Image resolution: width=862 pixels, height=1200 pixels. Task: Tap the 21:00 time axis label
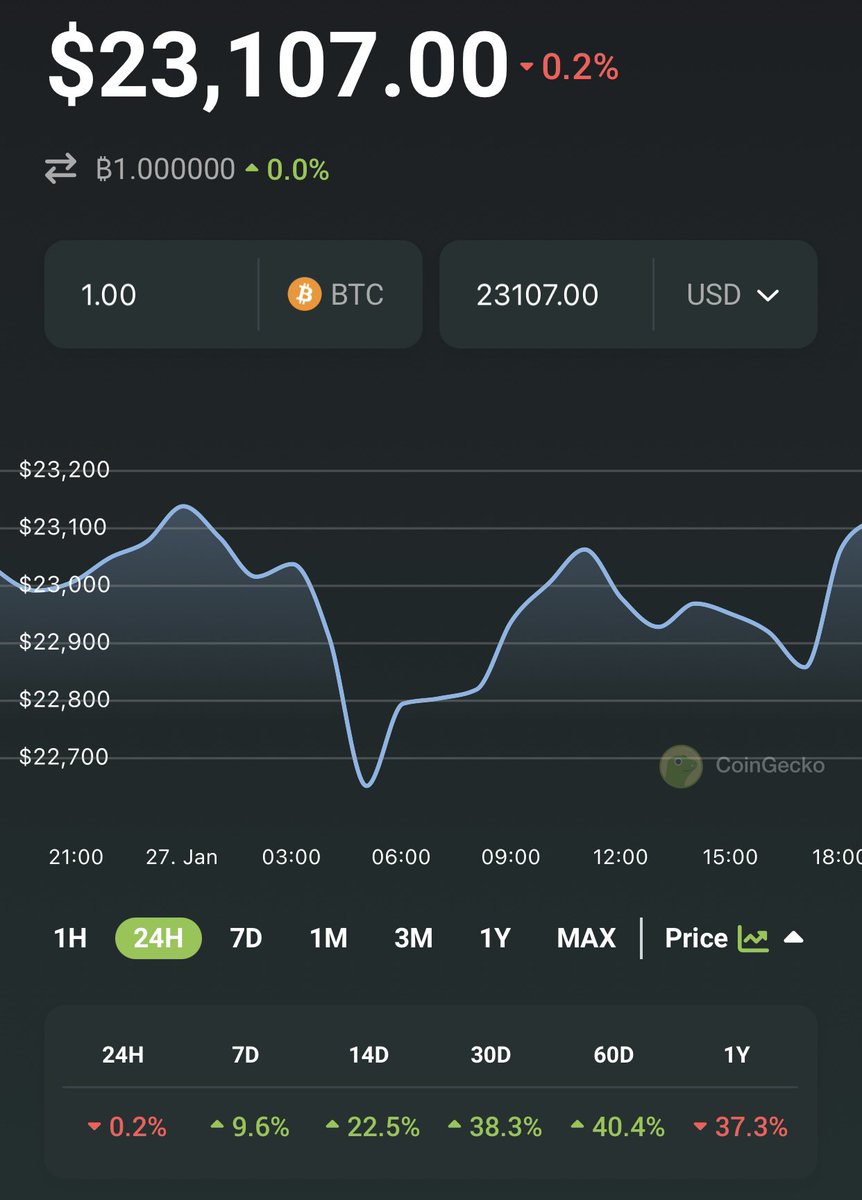tap(76, 857)
